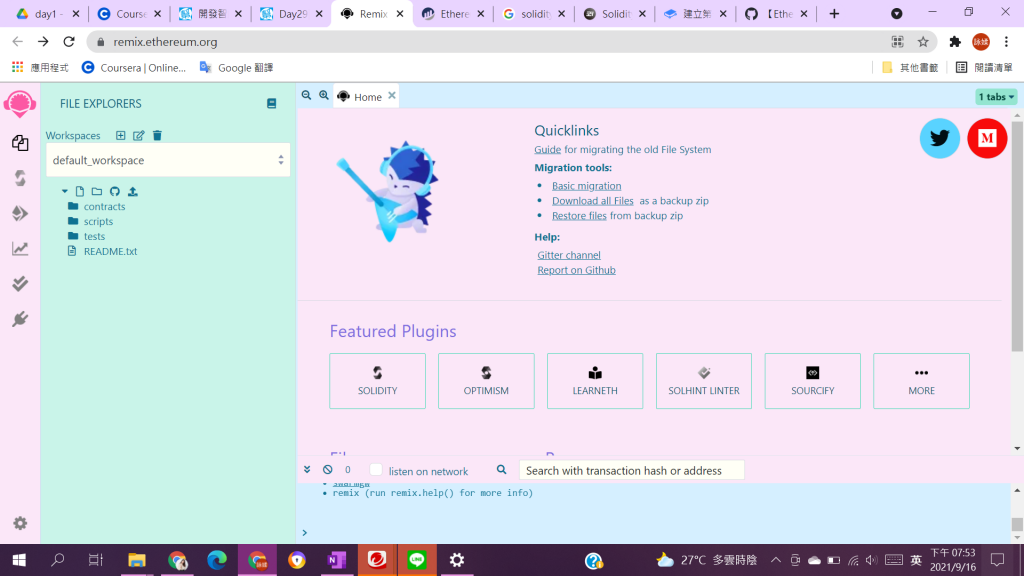
Task: Click the terminal vertical scrollbar
Action: [1017, 524]
